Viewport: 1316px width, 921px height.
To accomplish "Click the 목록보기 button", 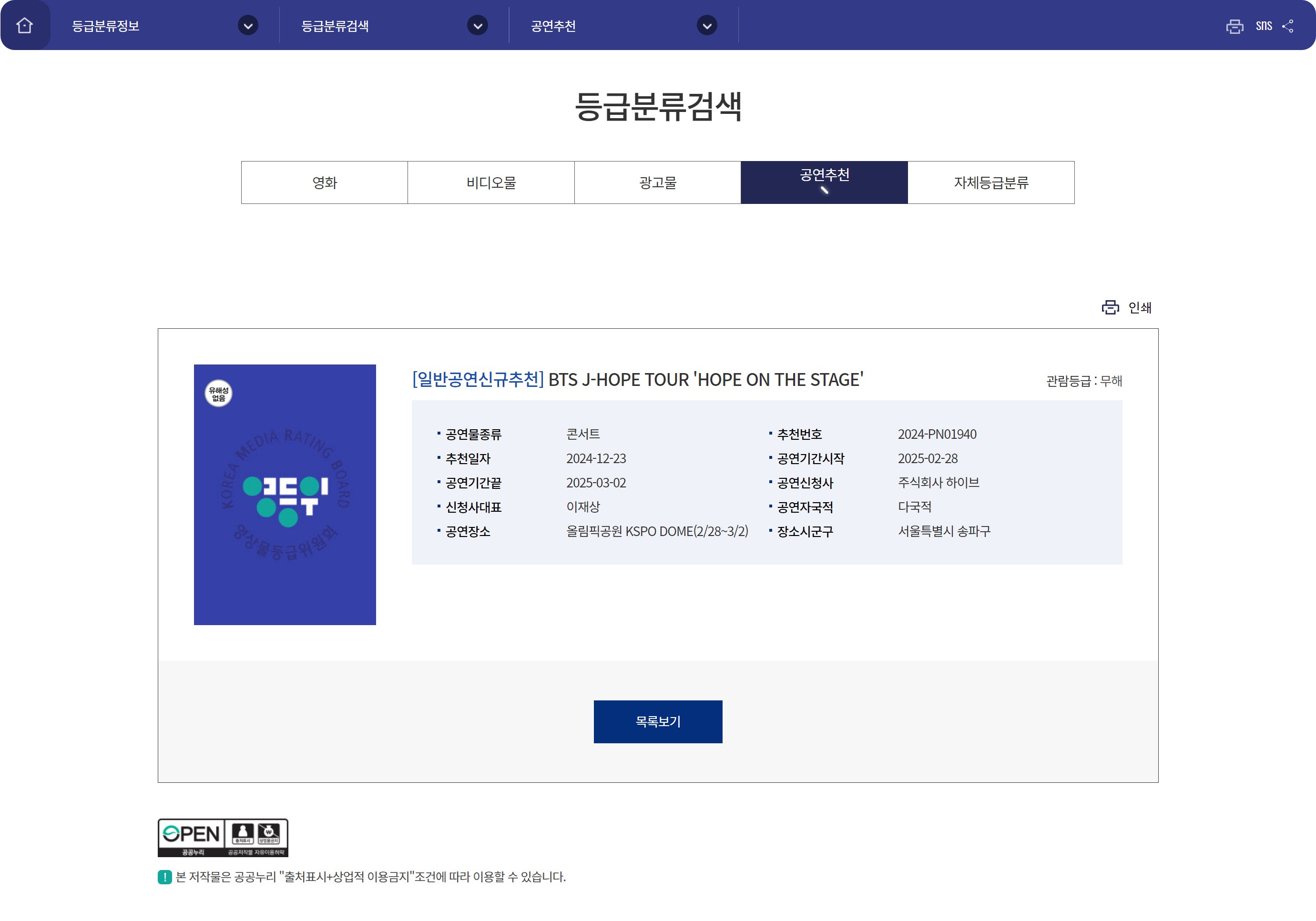I will pos(658,721).
